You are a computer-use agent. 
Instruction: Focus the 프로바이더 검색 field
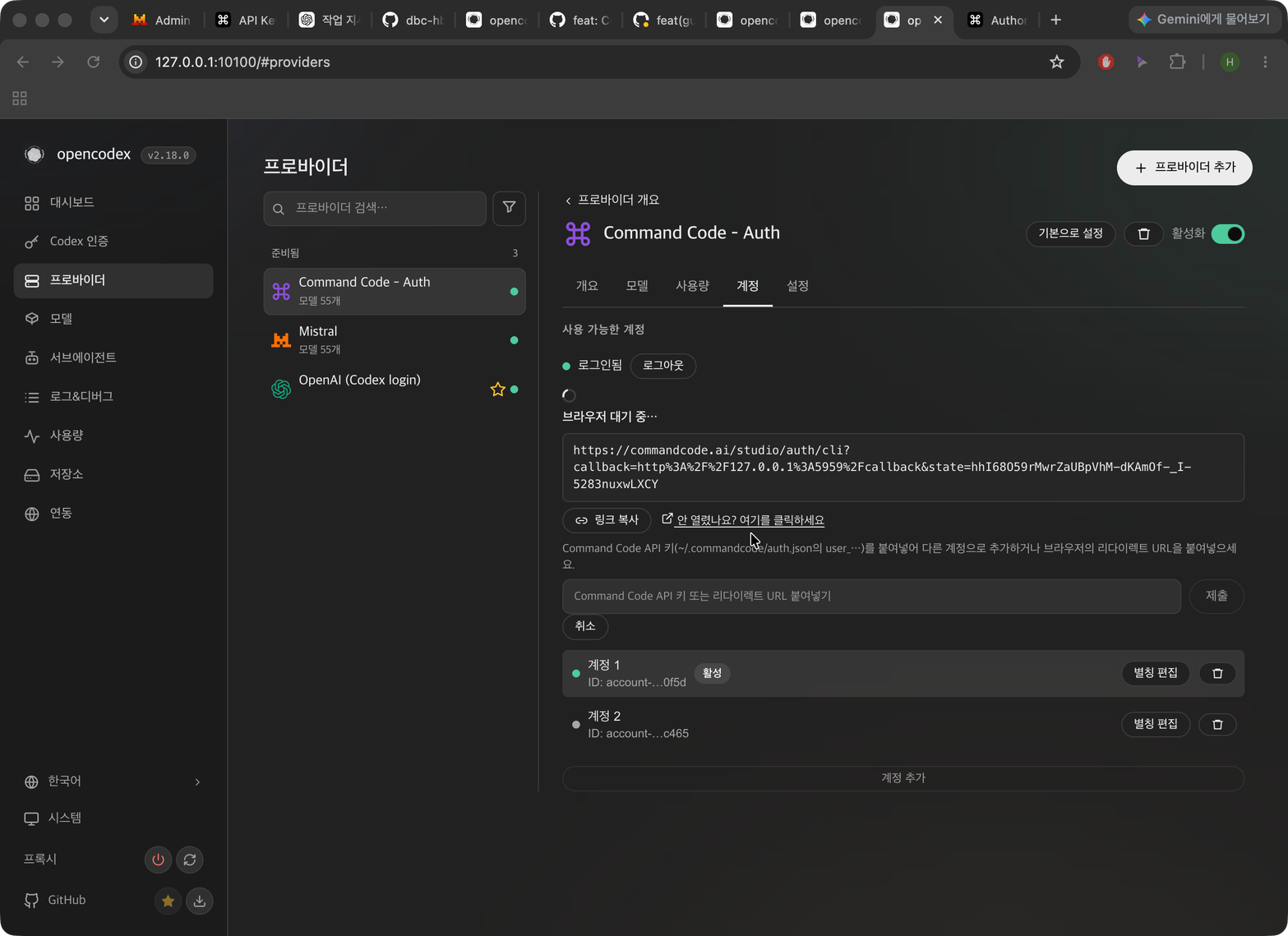click(x=375, y=208)
